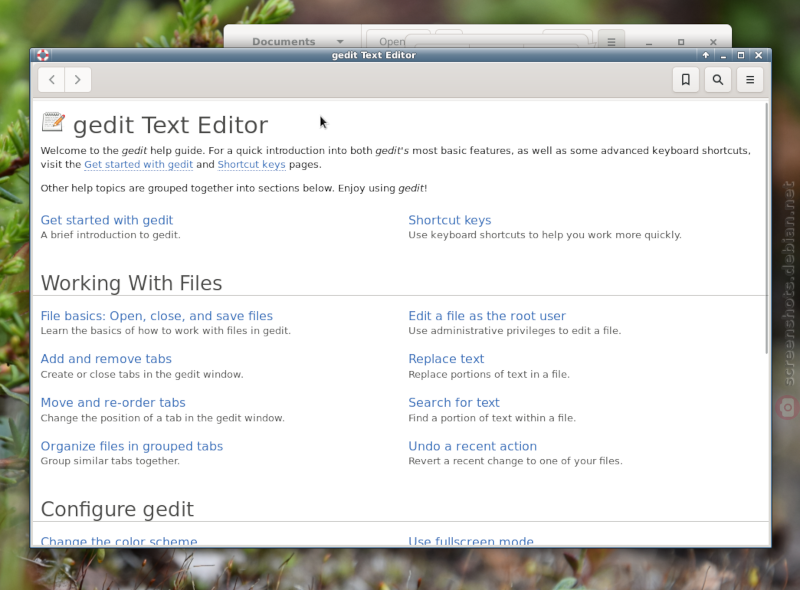Screen dimensions: 800x590
Task: Close the gedit help window
Action: (759, 55)
